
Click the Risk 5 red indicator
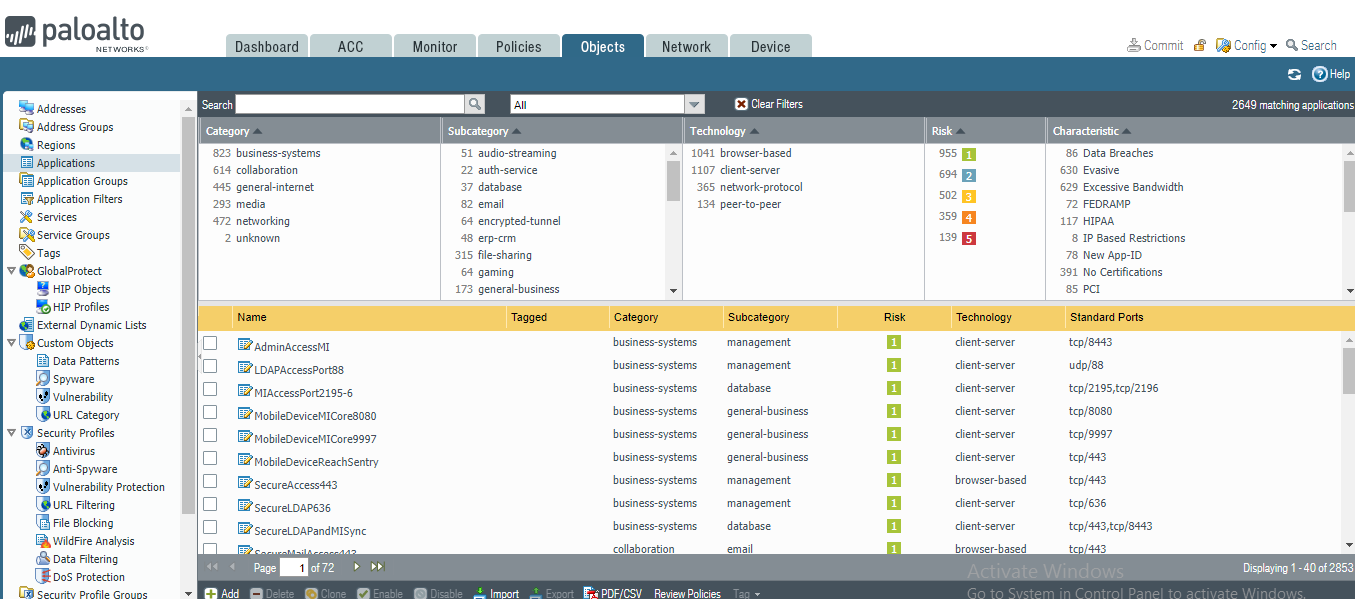[x=971, y=238]
